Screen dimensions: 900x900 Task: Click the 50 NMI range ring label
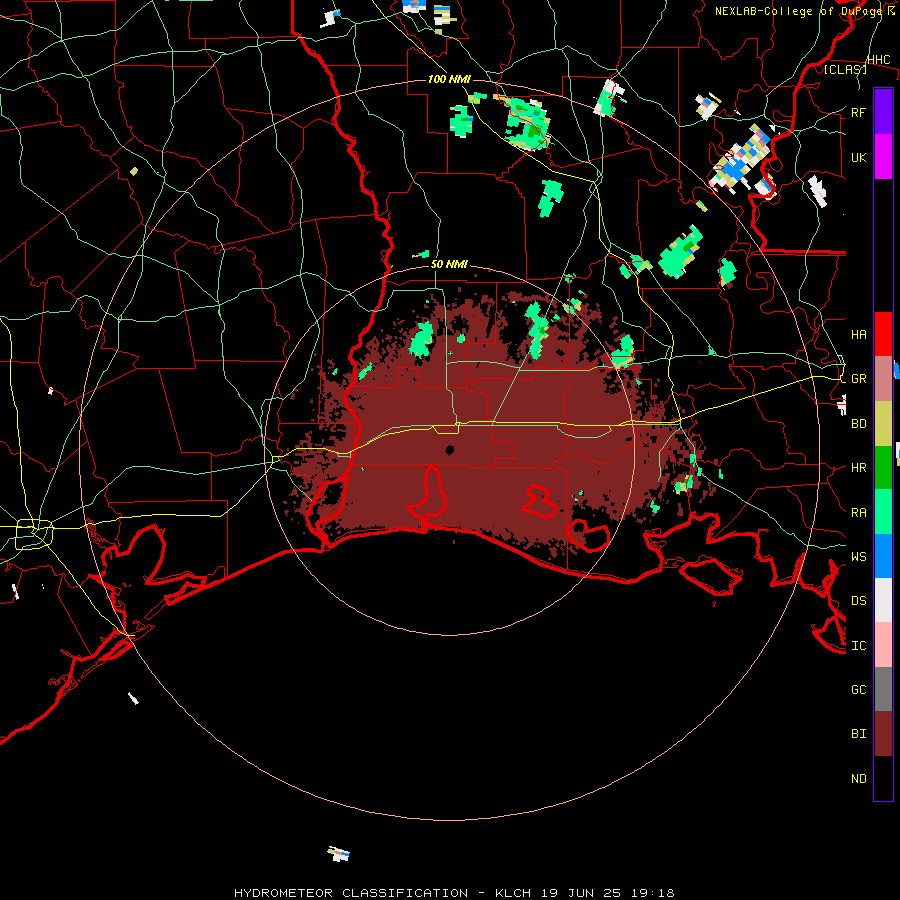click(449, 264)
